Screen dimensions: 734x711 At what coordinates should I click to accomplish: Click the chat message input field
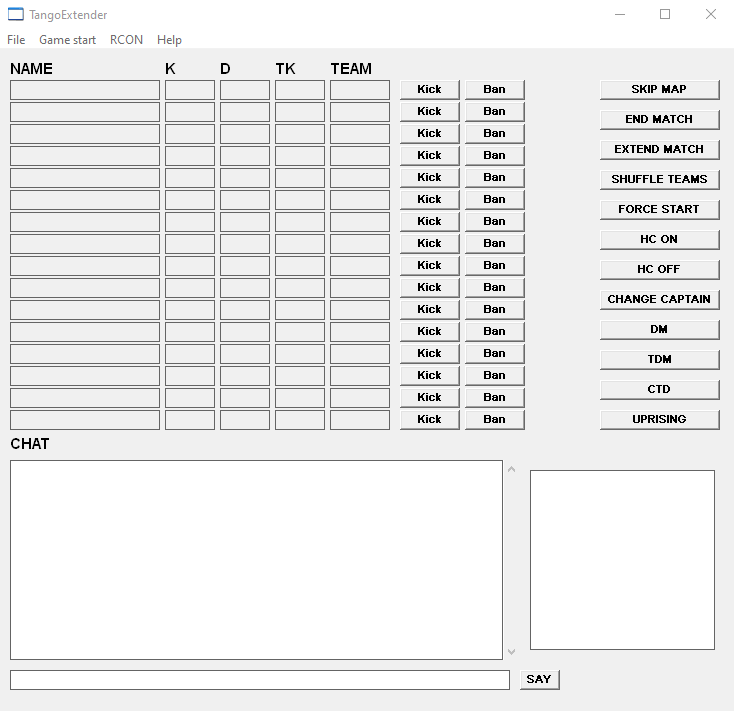point(259,680)
